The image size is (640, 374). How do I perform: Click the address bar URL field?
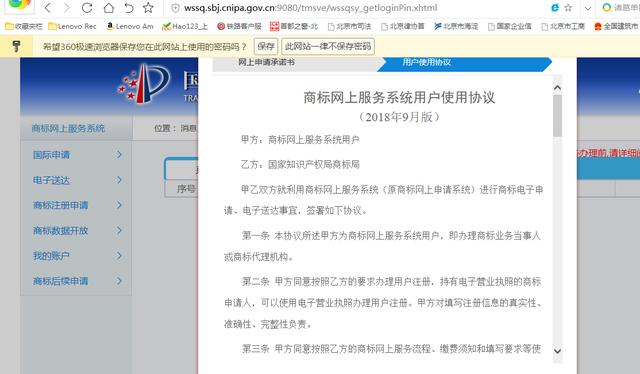310,8
